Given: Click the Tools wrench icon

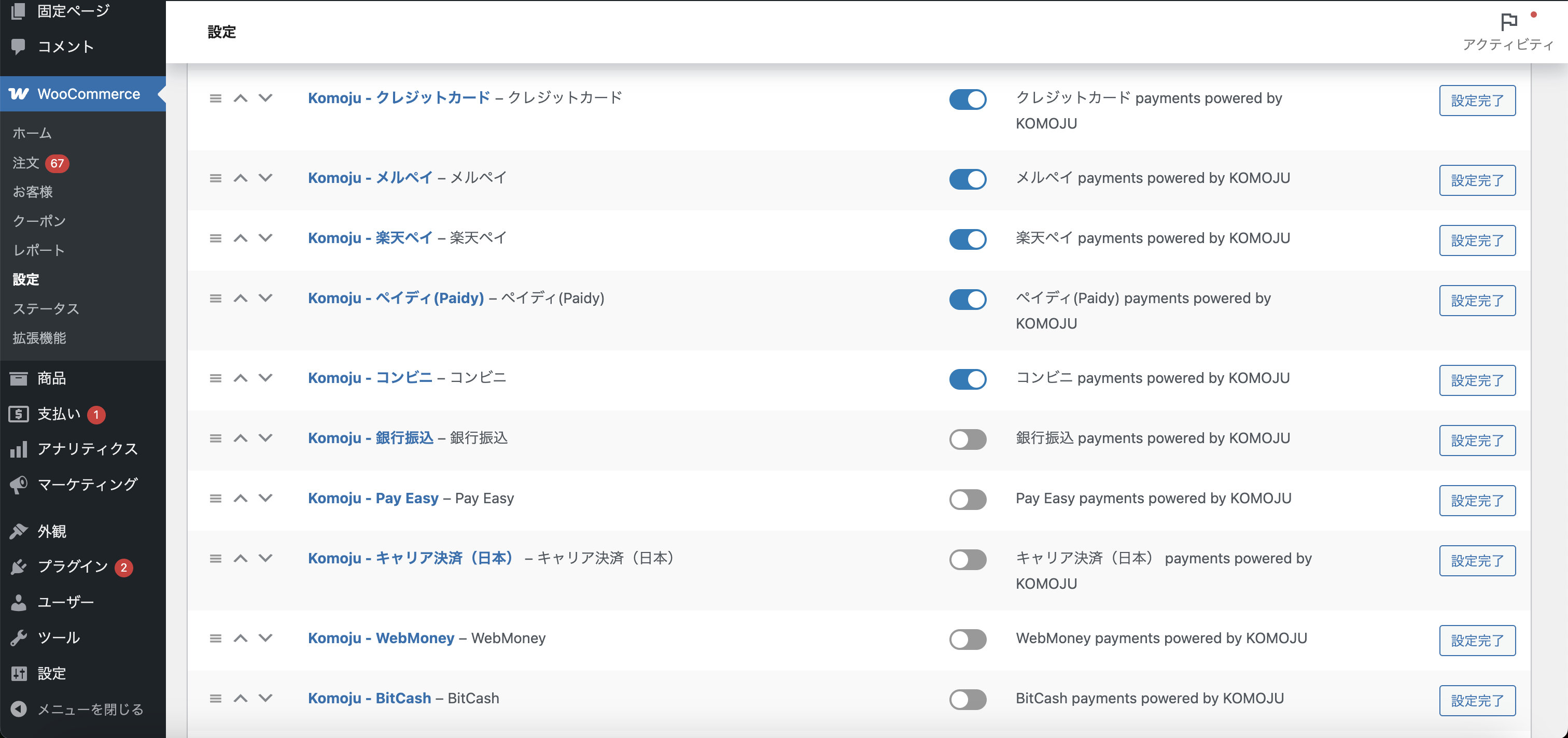Looking at the screenshot, I should tap(18, 637).
